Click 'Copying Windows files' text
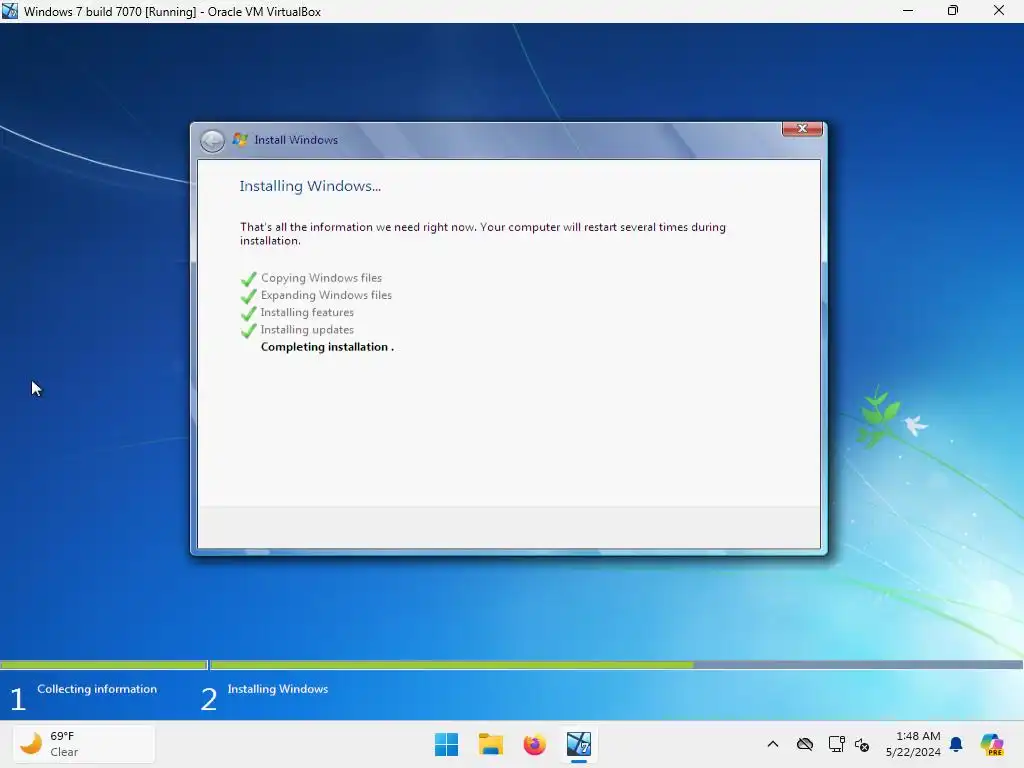 (x=321, y=278)
